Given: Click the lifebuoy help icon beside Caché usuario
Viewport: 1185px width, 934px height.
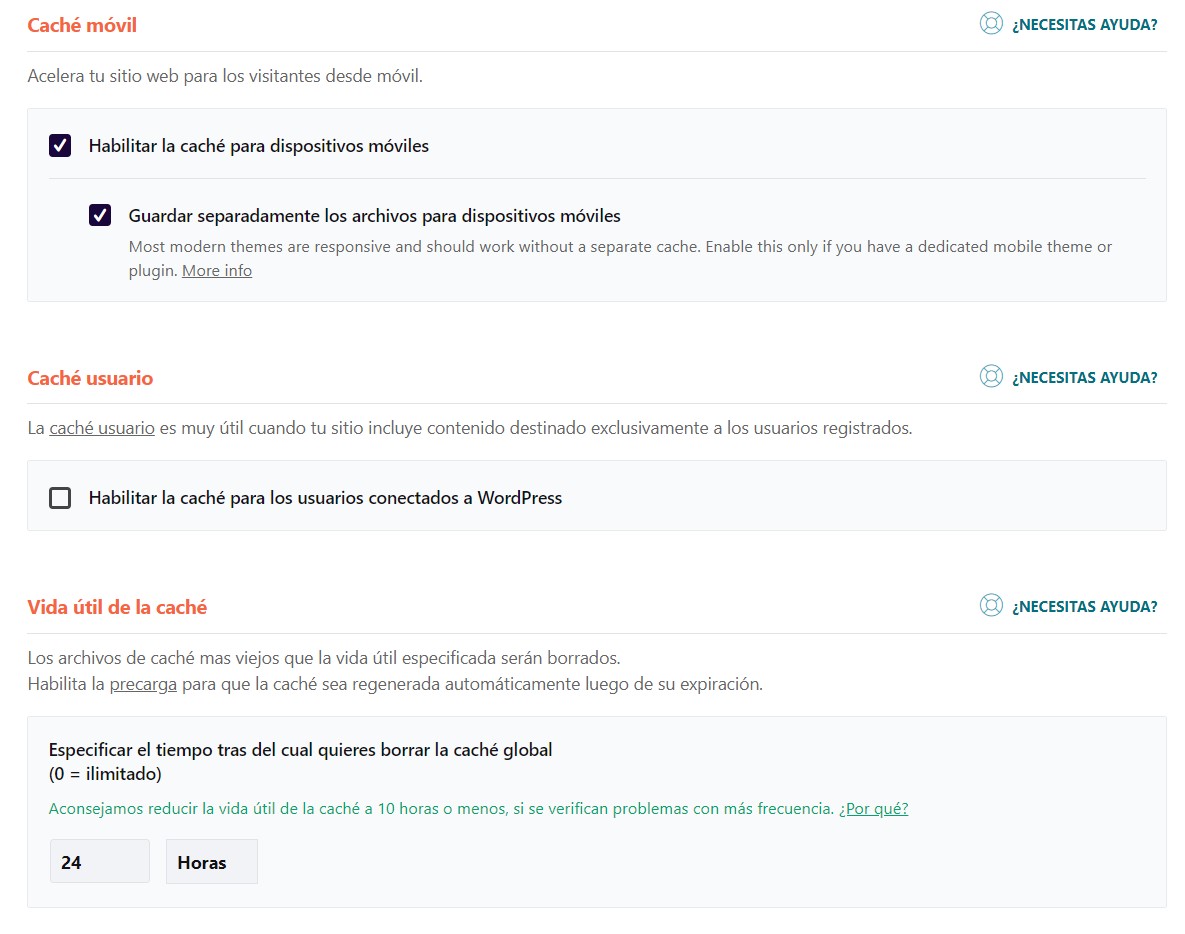Looking at the screenshot, I should point(991,376).
